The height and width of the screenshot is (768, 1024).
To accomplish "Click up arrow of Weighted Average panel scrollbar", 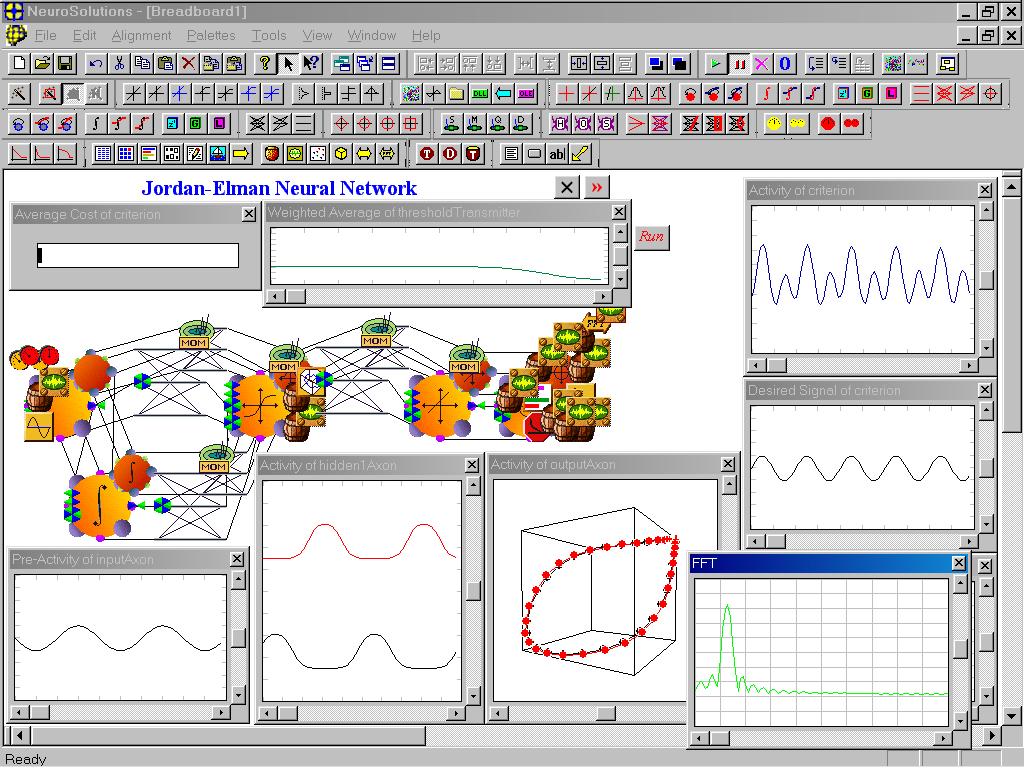I will pyautogui.click(x=620, y=232).
